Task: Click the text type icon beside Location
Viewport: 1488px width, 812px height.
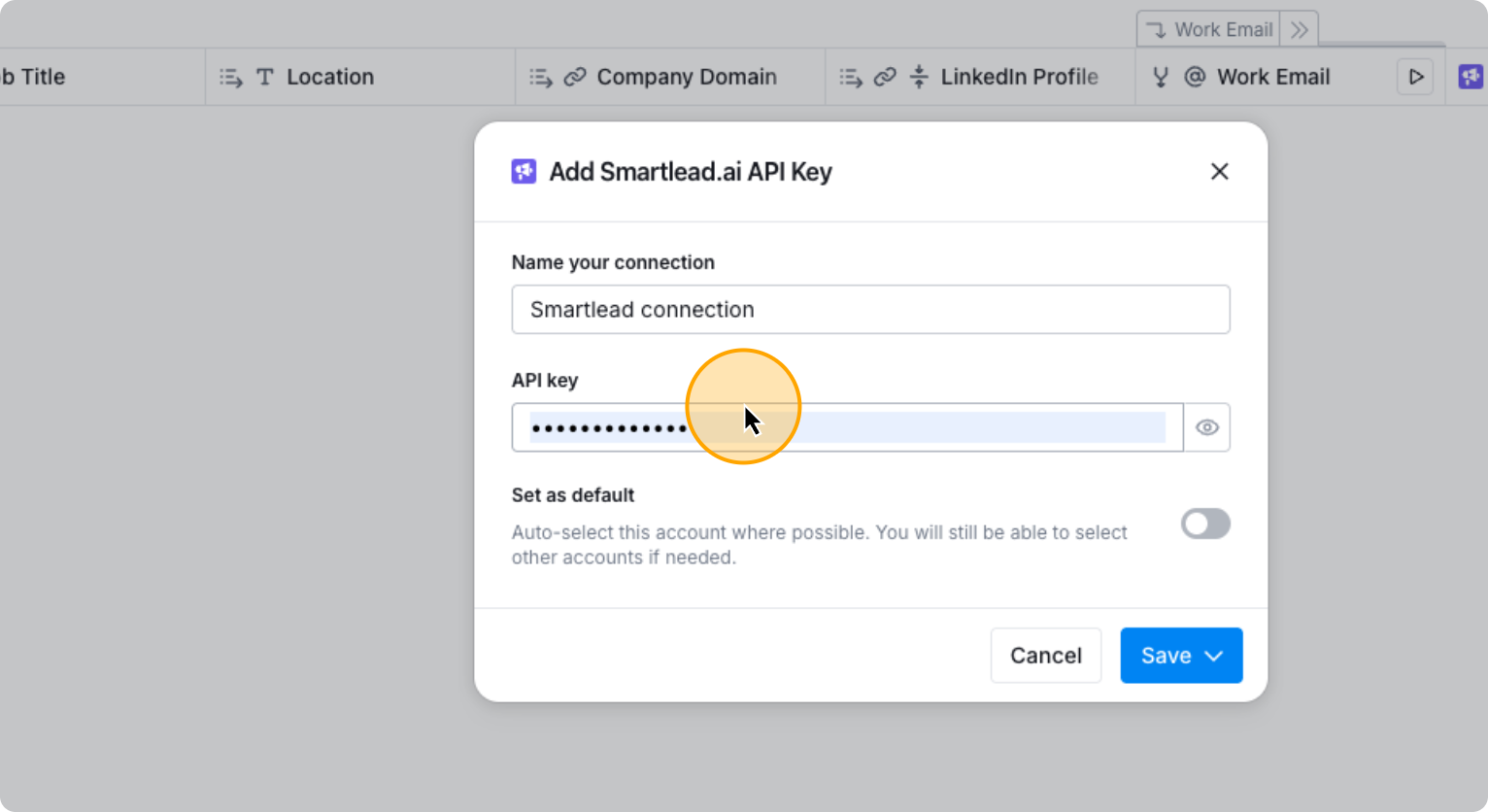Action: click(x=264, y=77)
